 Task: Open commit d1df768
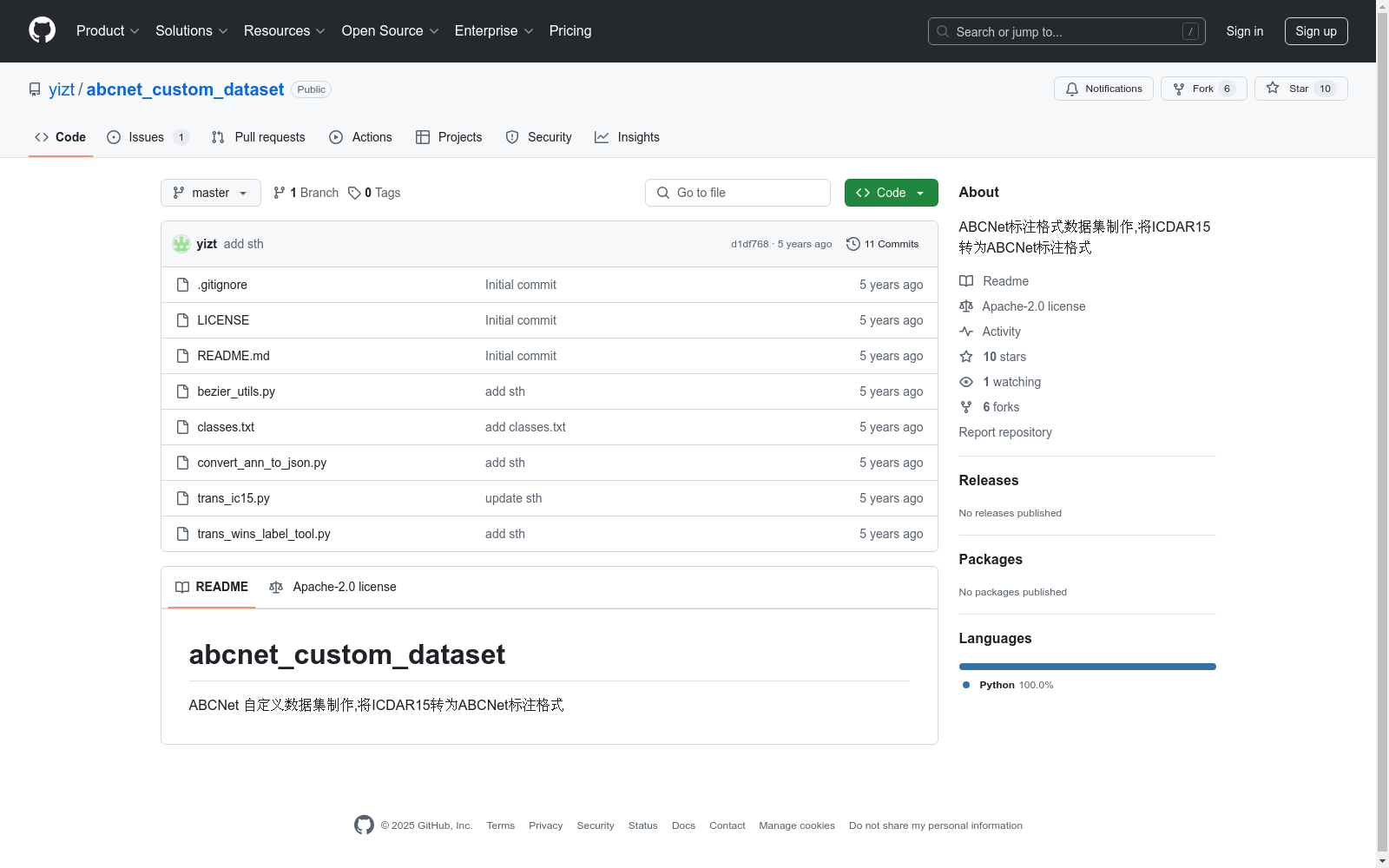click(x=750, y=244)
